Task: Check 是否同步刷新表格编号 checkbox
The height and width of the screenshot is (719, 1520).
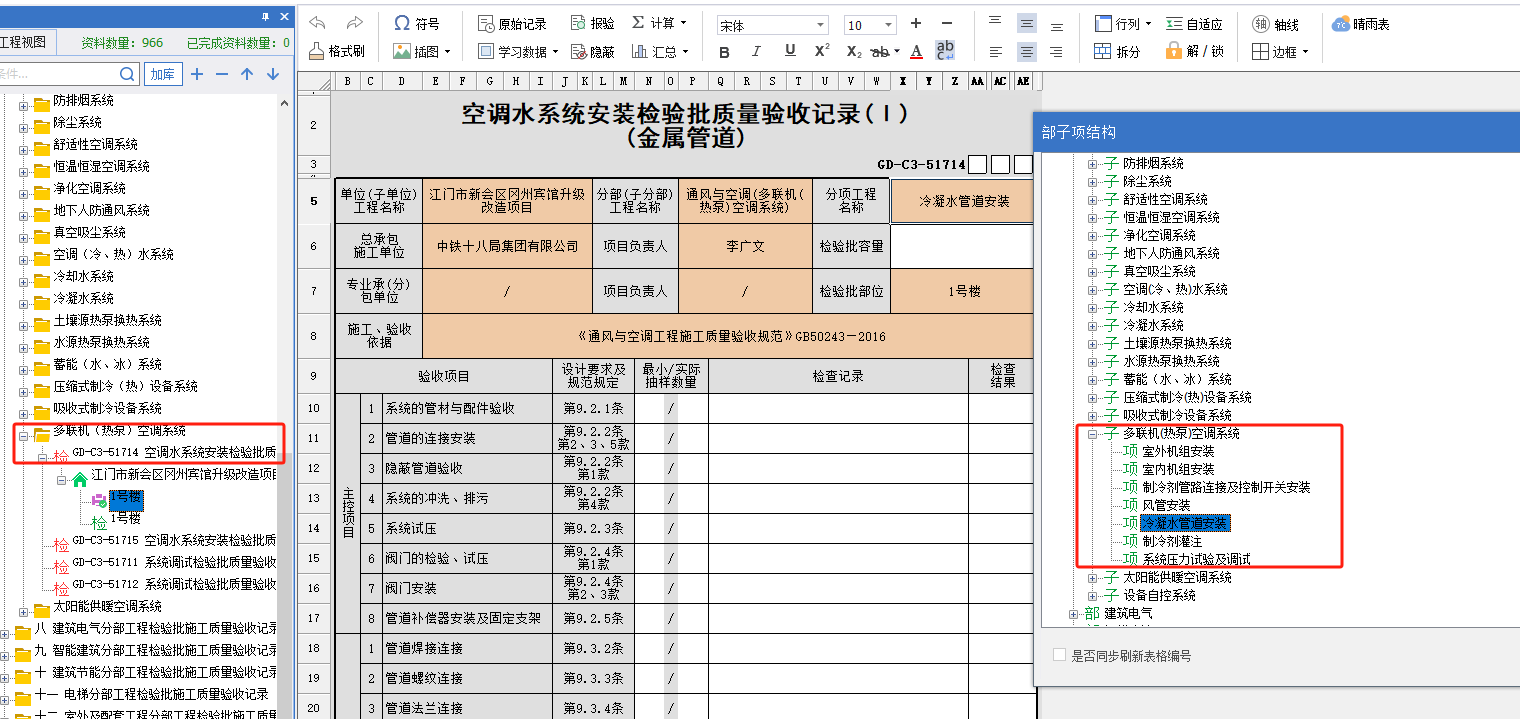Action: coord(1060,655)
